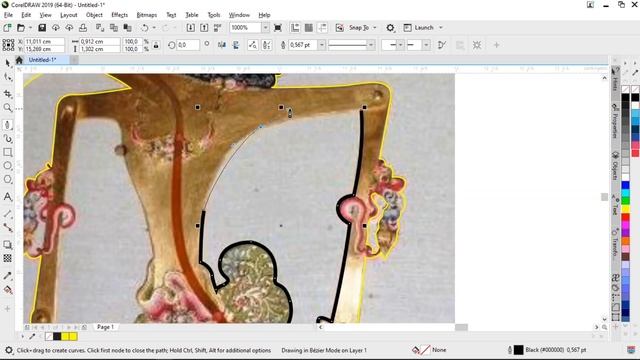Image resolution: width=640 pixels, height=360 pixels.
Task: Select the Zoom tool
Action: point(7,108)
